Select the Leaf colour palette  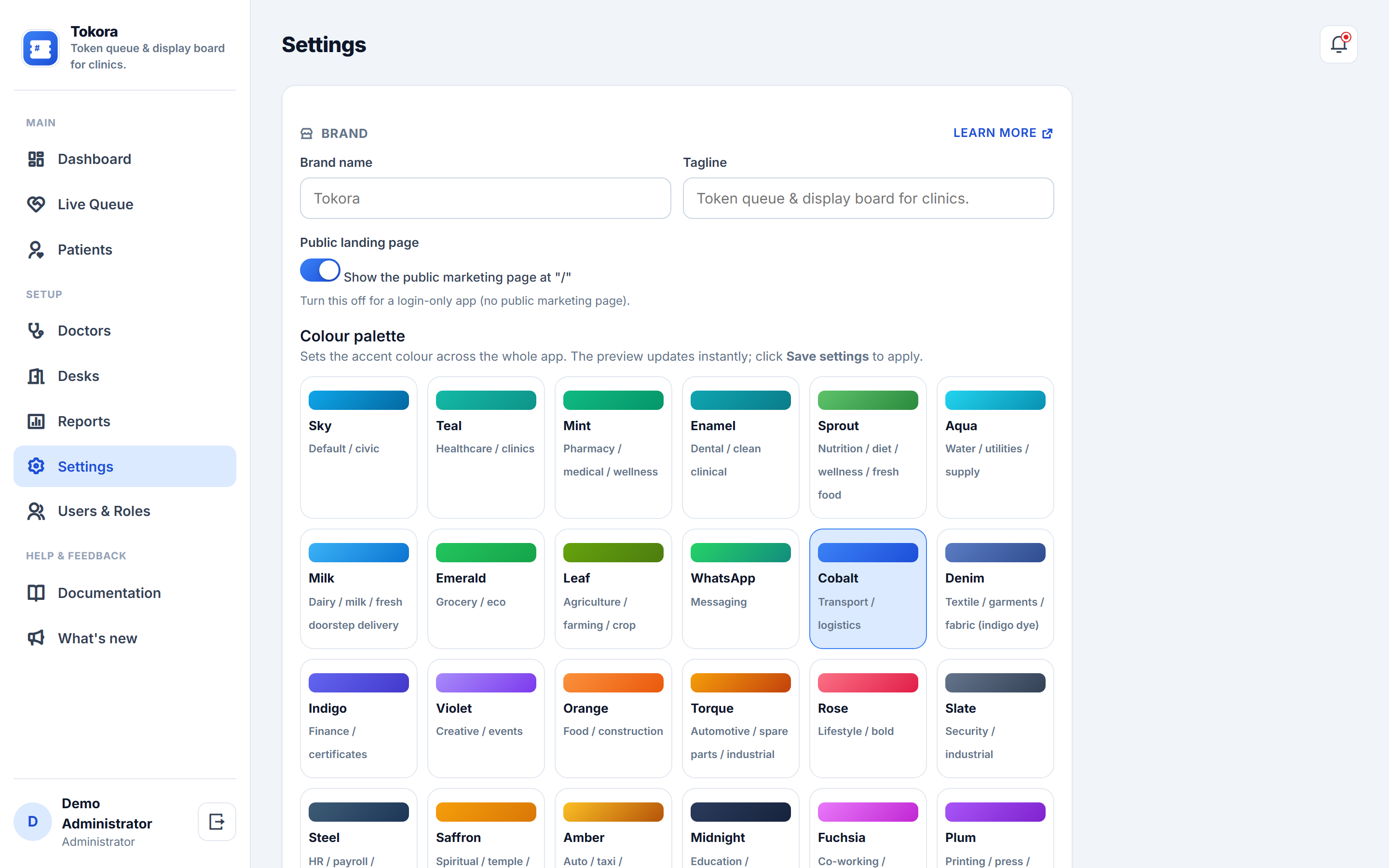click(613, 589)
